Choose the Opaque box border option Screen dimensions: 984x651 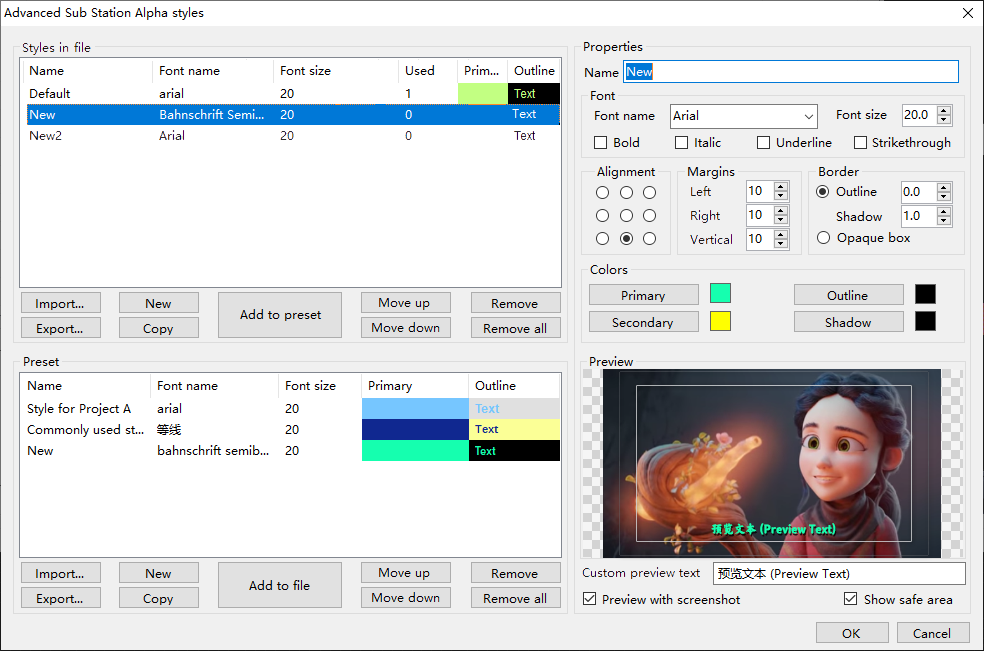click(823, 238)
